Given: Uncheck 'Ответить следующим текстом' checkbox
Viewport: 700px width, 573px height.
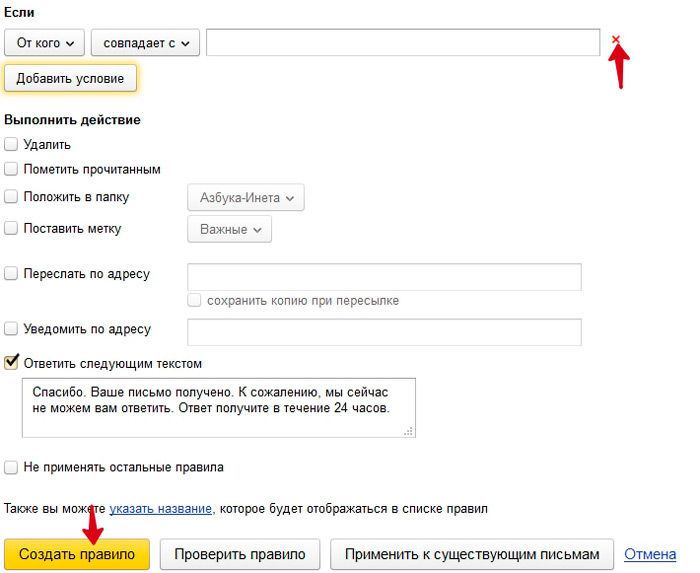Looking at the screenshot, I should (11, 362).
